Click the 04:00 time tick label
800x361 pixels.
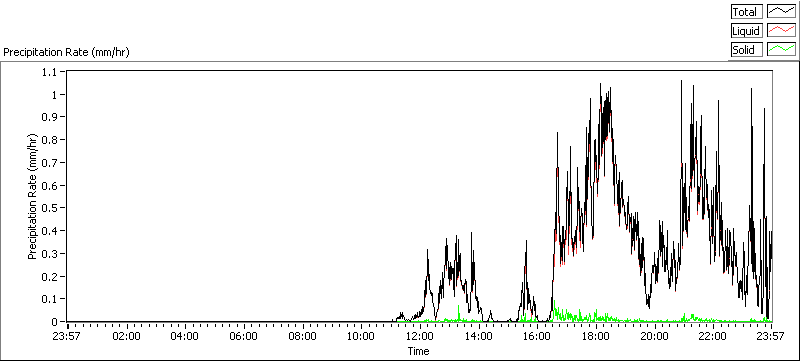[x=185, y=337]
